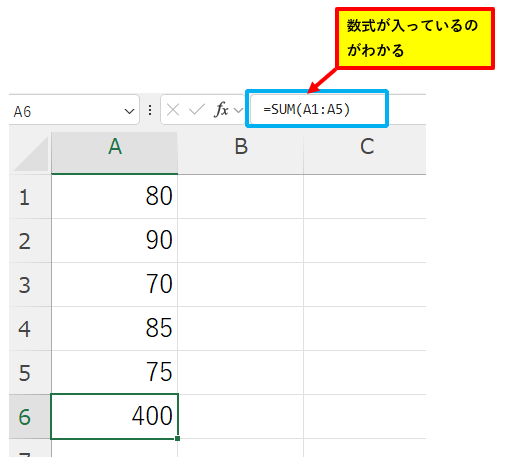Screen dimensions: 507x465
Task: Click cell A2 containing 90
Action: [115, 241]
